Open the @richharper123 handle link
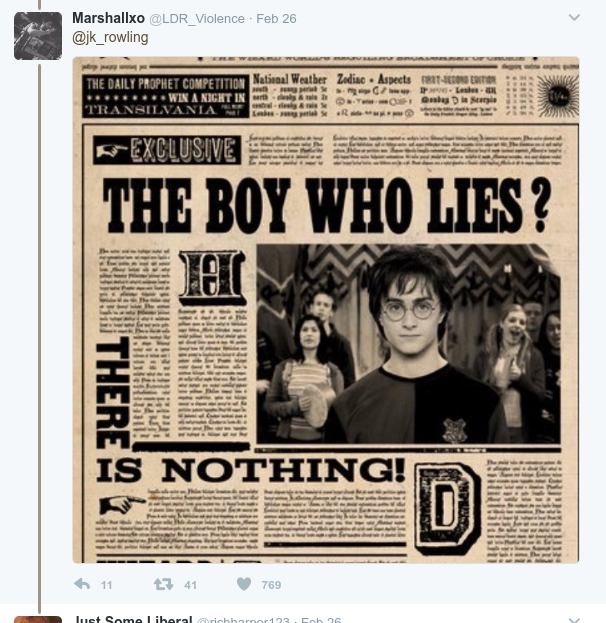The image size is (606, 623). tap(243, 620)
